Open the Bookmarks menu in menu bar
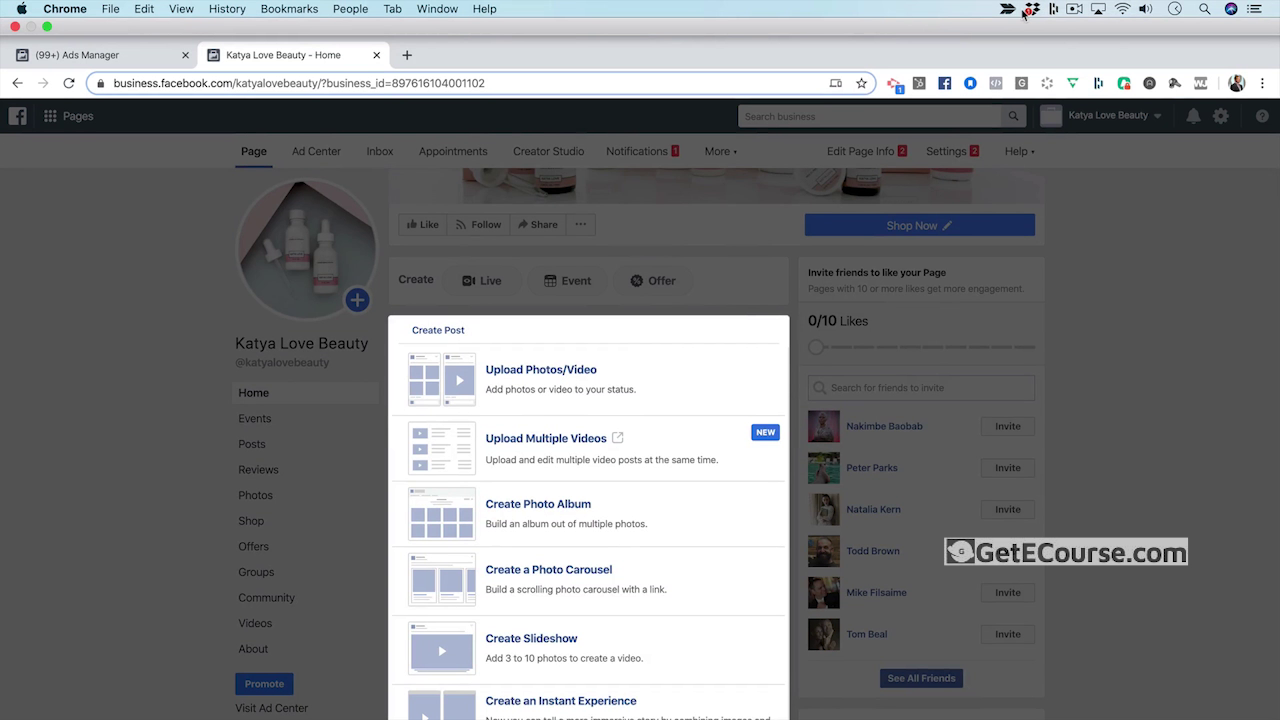 pyautogui.click(x=289, y=9)
